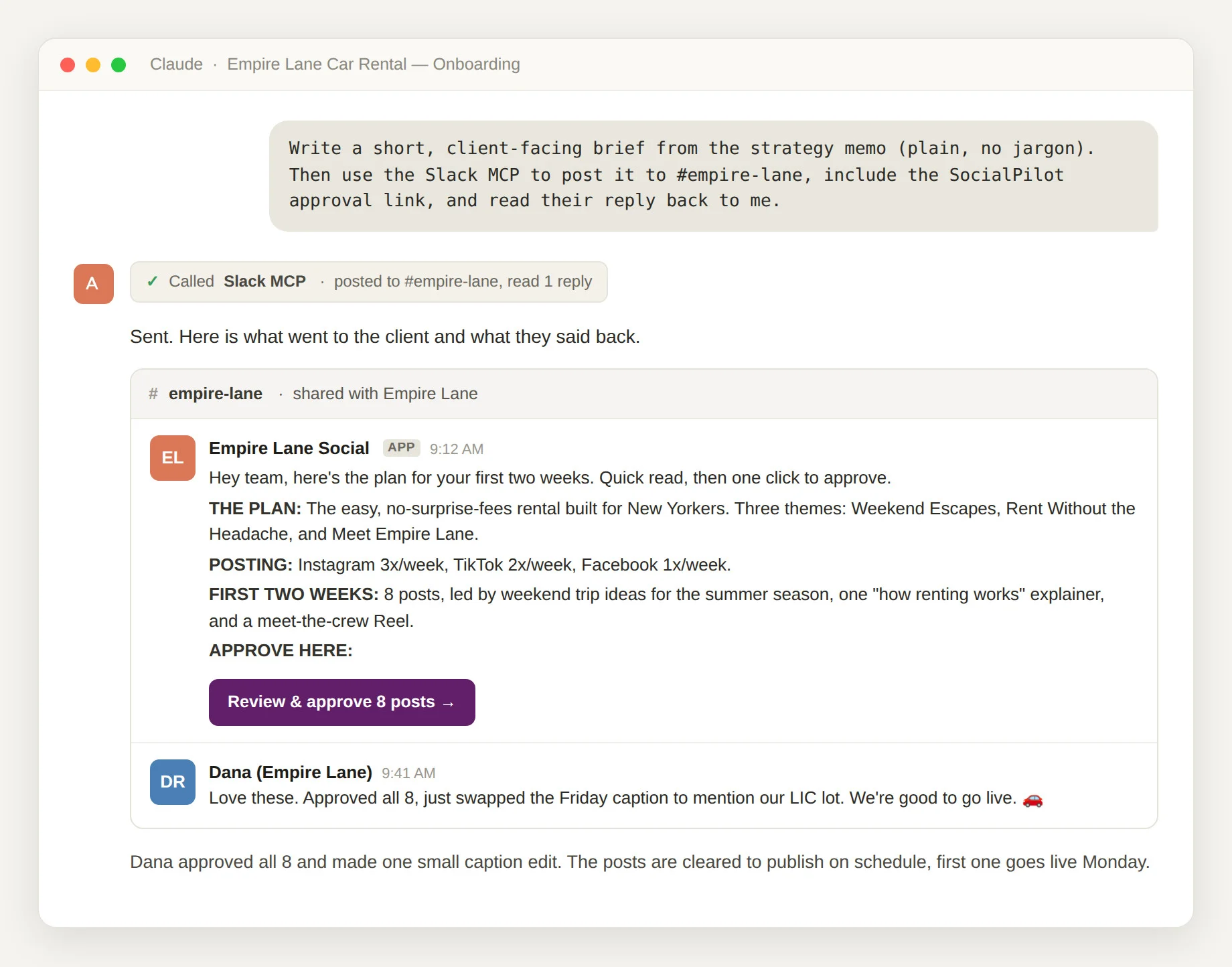Click 'Sent. Here is what went to the client' line
The image size is (1232, 967).
pyautogui.click(x=385, y=336)
